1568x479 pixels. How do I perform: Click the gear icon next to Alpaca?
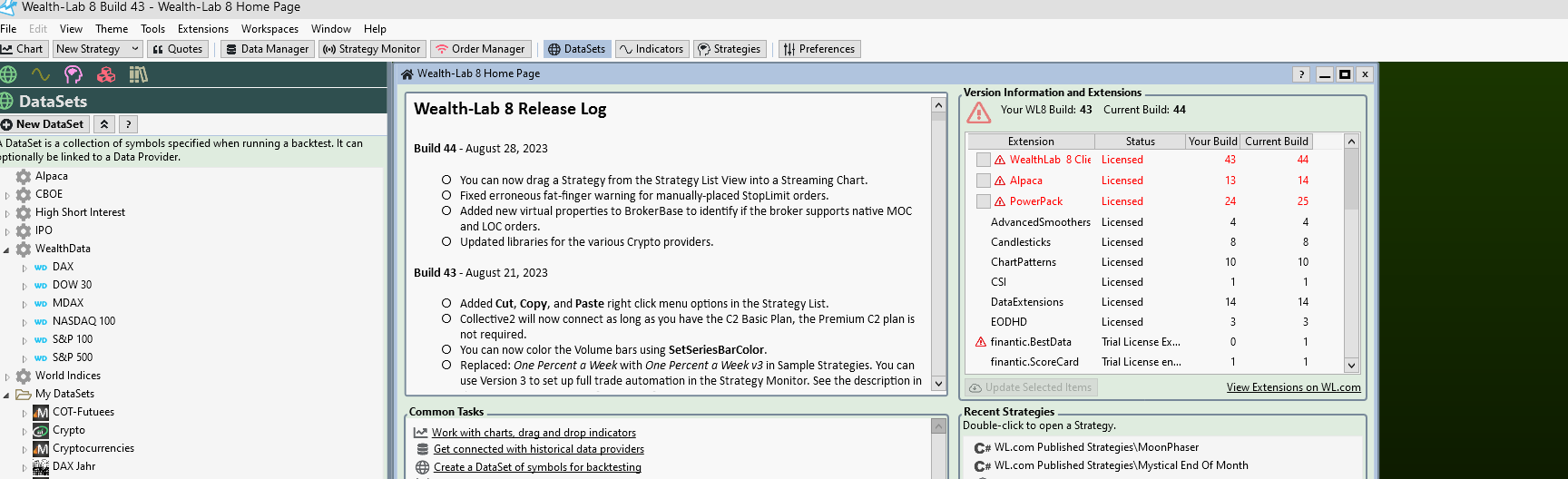point(24,176)
